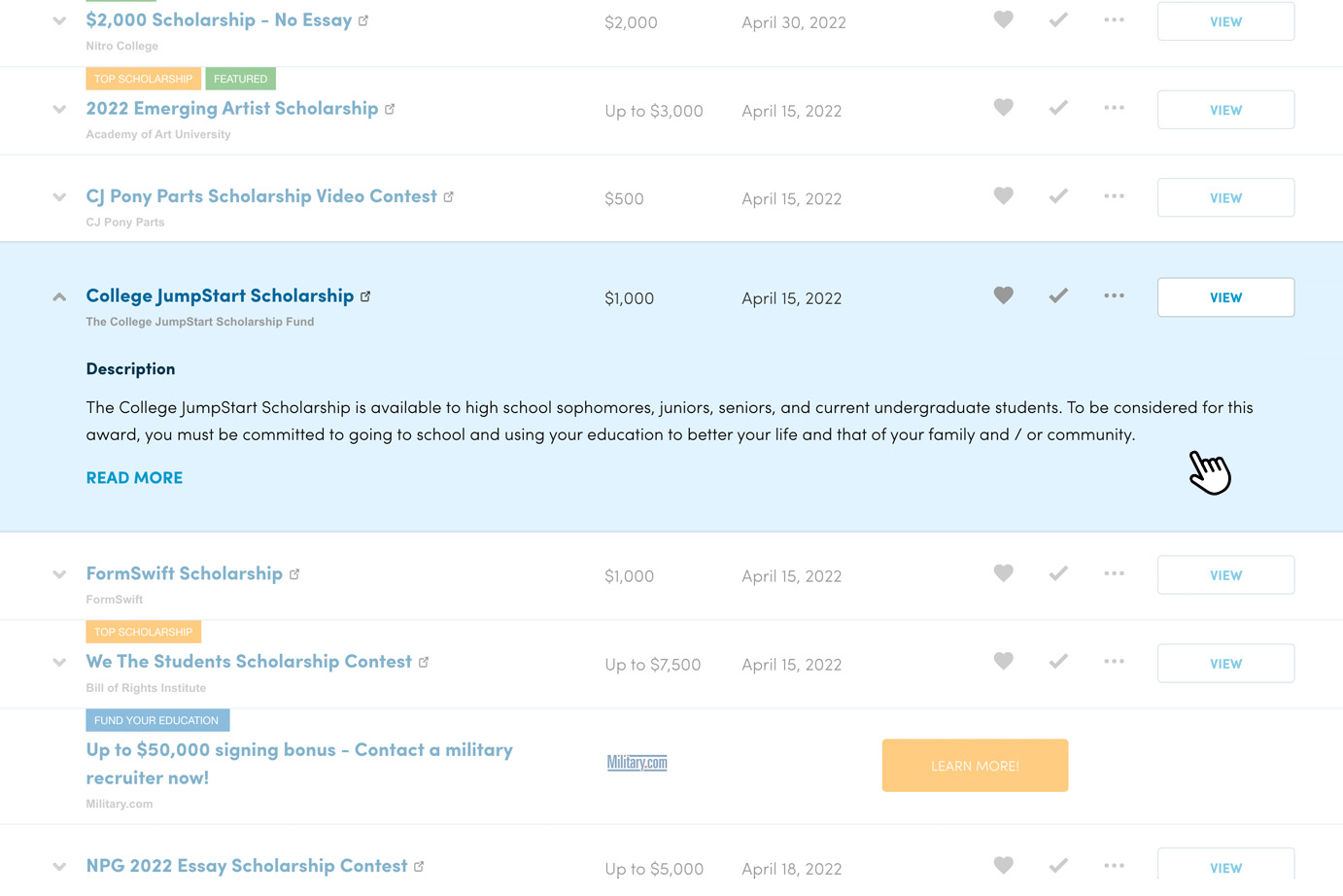
Task: Click the LEARN MORE button on the Military.com ad
Action: [x=975, y=765]
